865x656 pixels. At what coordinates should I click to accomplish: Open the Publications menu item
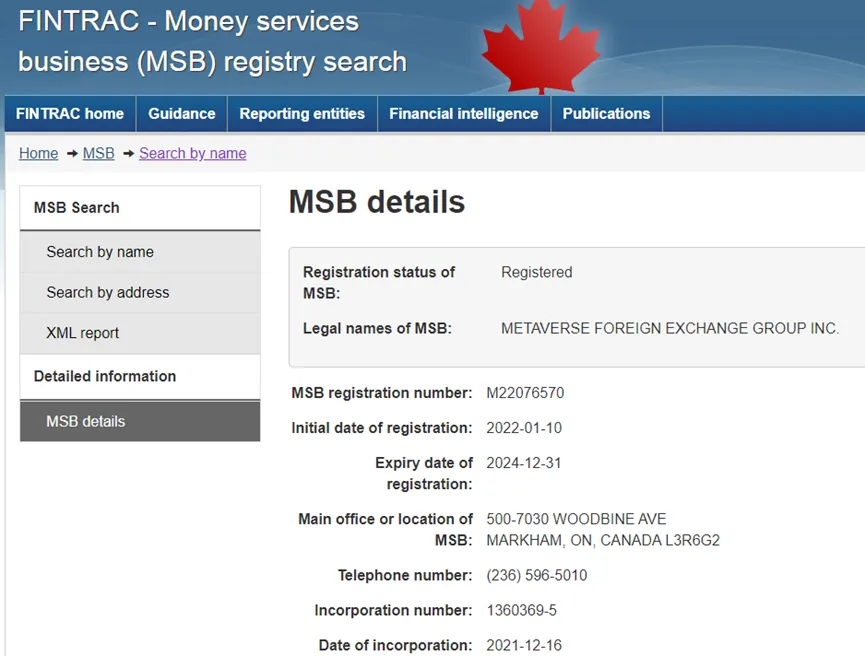(606, 114)
